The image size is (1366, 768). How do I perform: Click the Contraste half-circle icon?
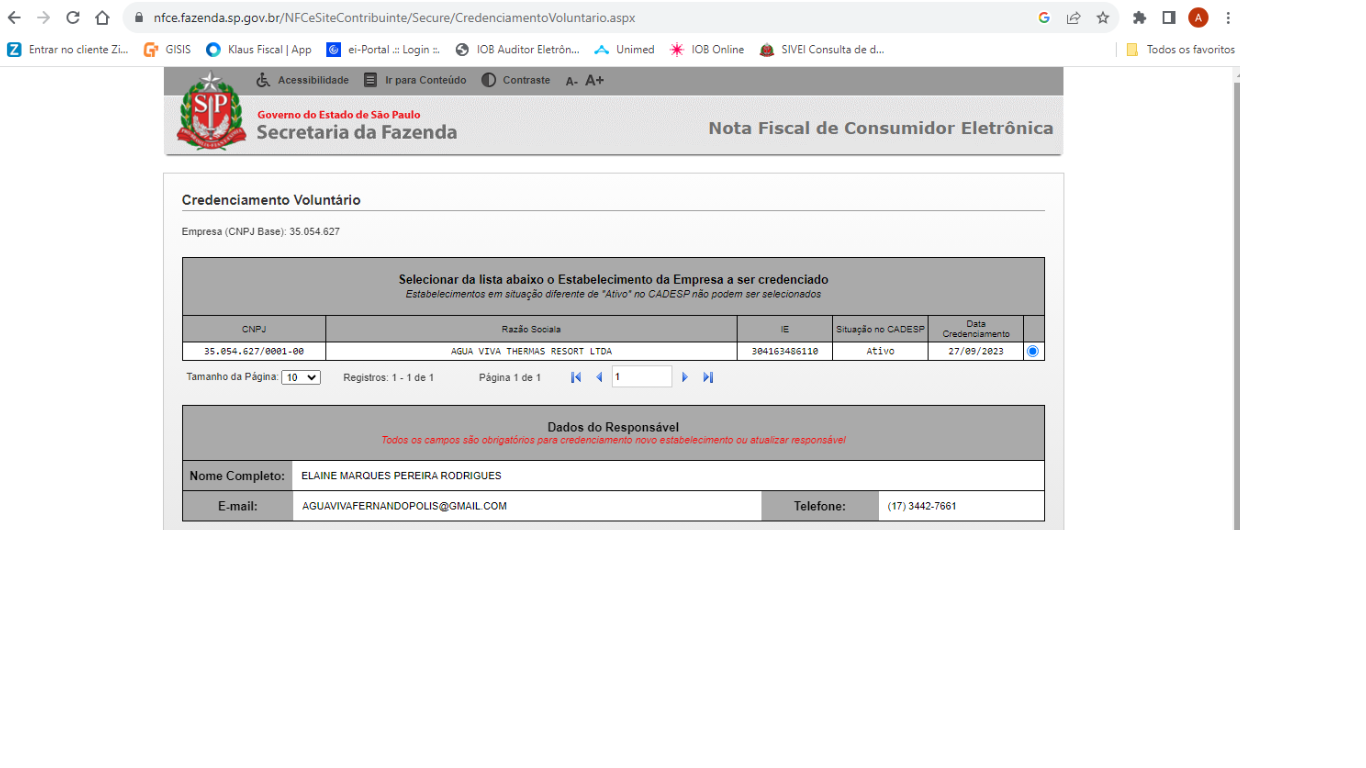[x=488, y=80]
